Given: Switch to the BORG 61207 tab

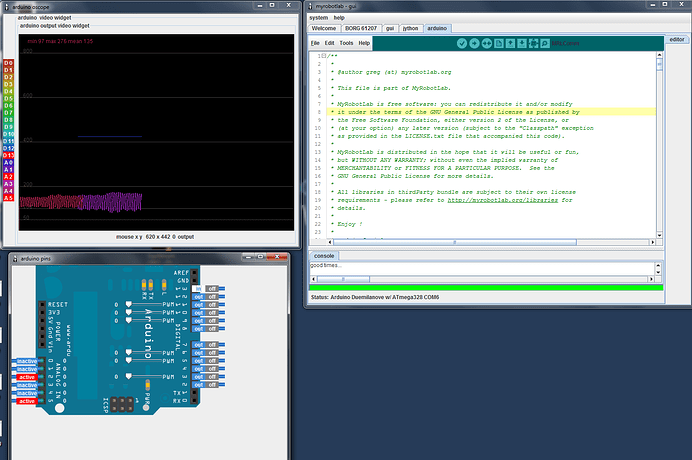Looking at the screenshot, I should [361, 28].
